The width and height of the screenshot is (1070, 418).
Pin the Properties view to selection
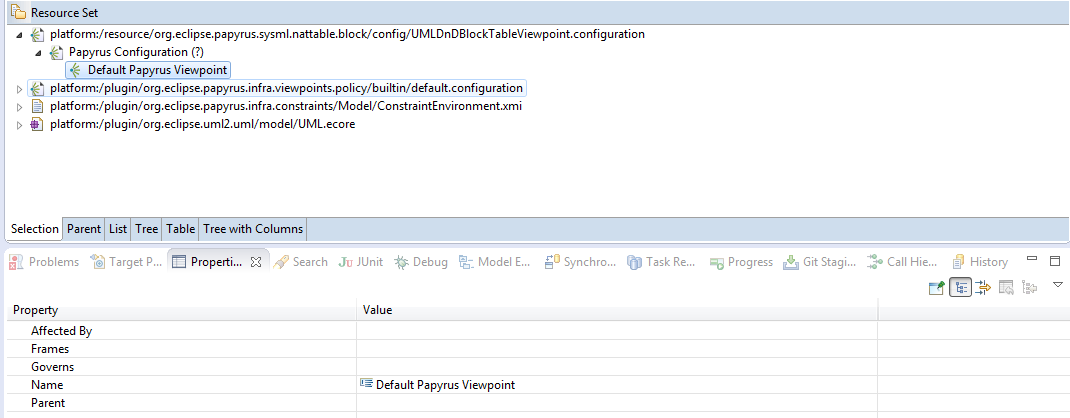[937, 287]
